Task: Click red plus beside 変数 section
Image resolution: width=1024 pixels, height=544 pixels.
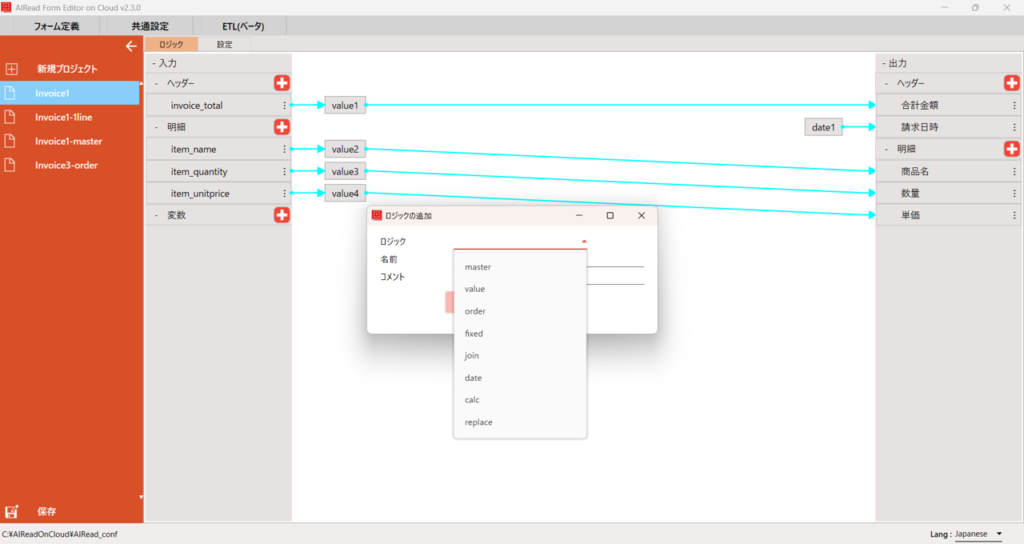Action: point(282,215)
